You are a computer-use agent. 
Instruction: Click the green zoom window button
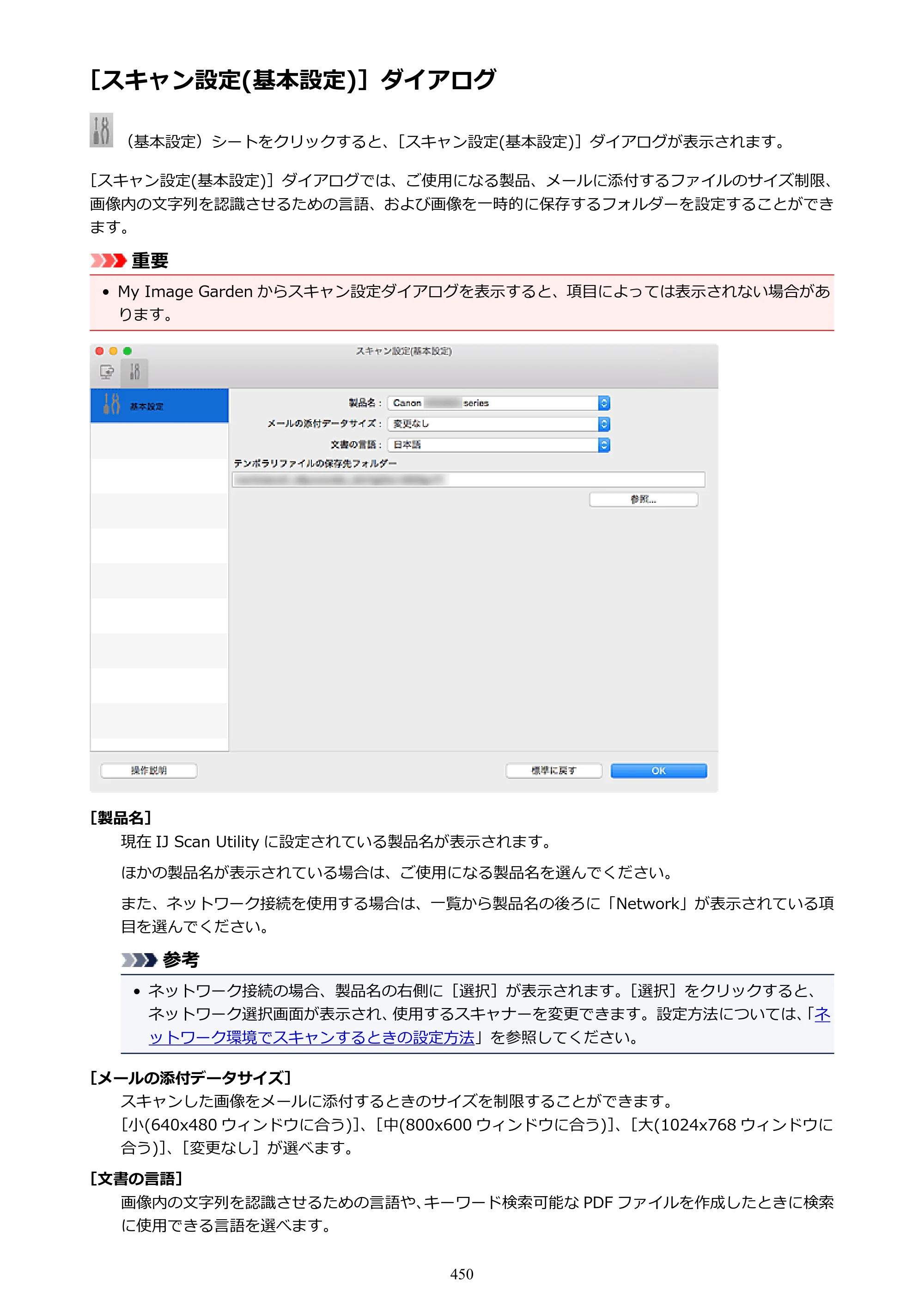click(x=128, y=351)
